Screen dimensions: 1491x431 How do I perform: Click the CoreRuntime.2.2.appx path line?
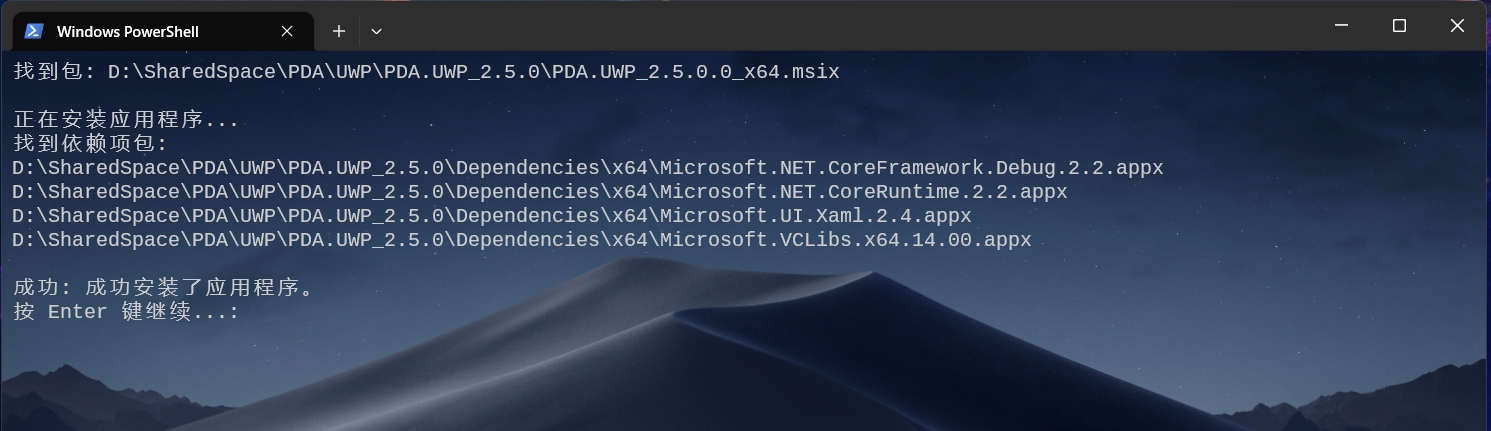pos(540,192)
